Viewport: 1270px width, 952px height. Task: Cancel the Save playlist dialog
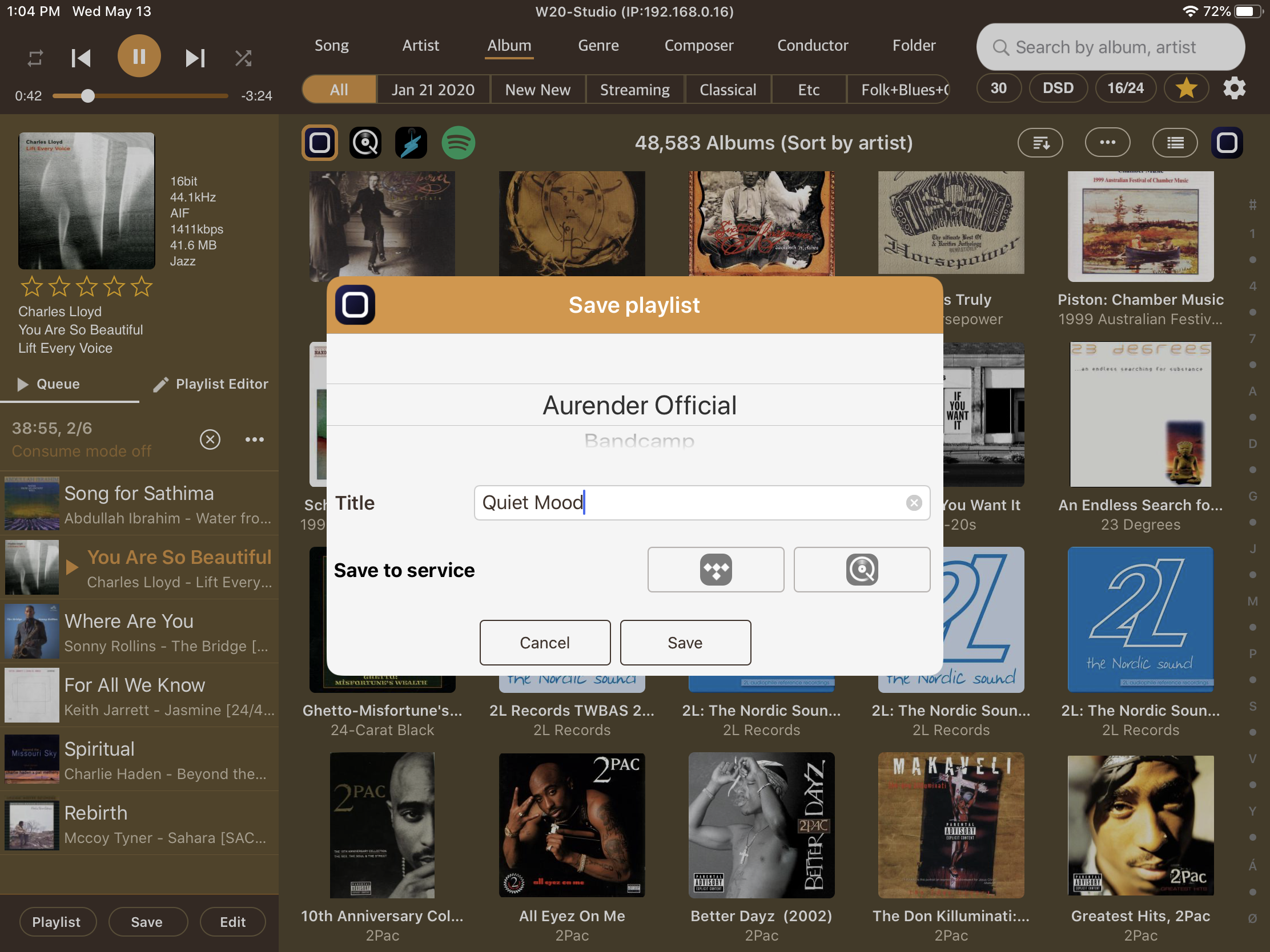point(545,642)
